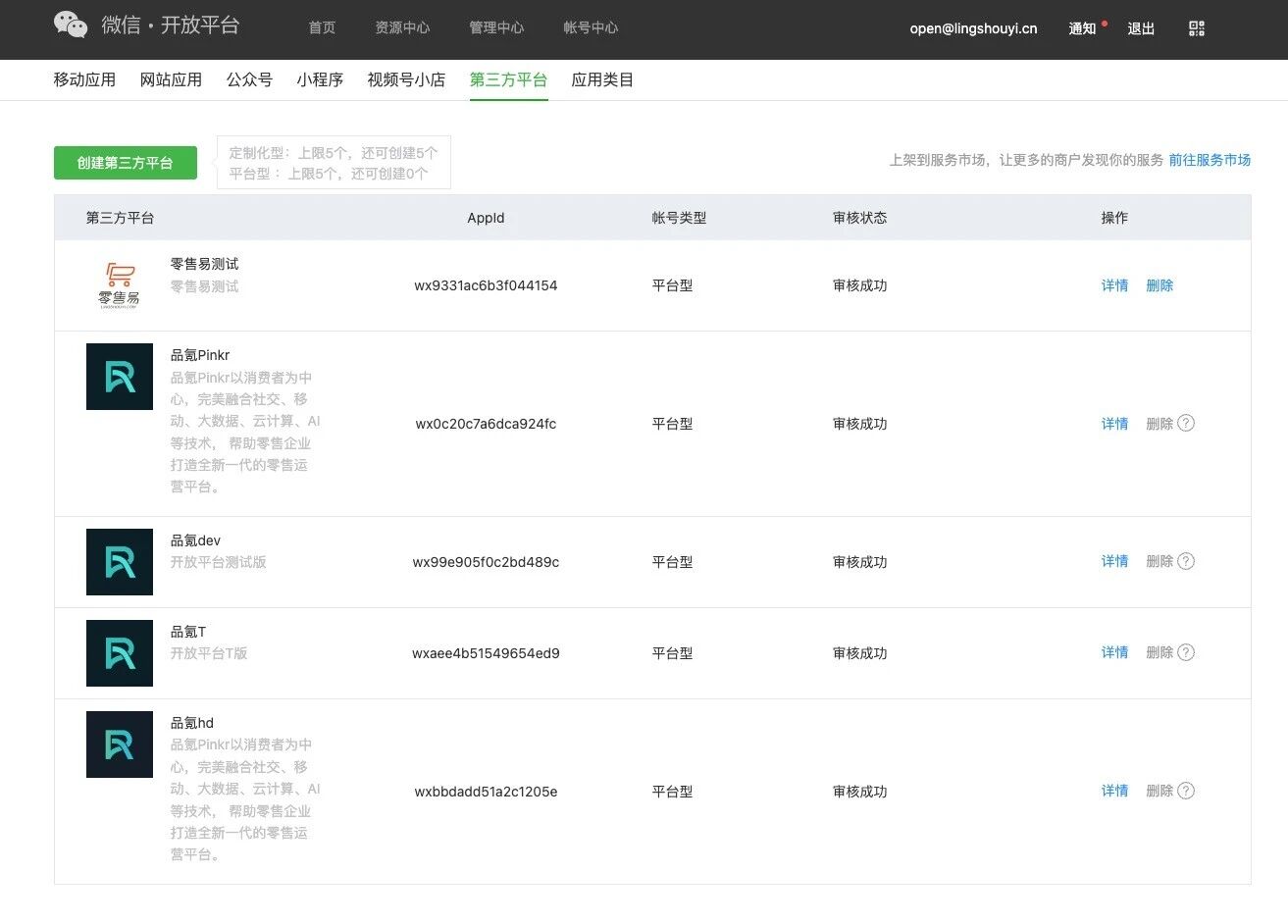The image size is (1288, 924).
Task: Click 删除 for 零售易测试
Action: 1159,285
